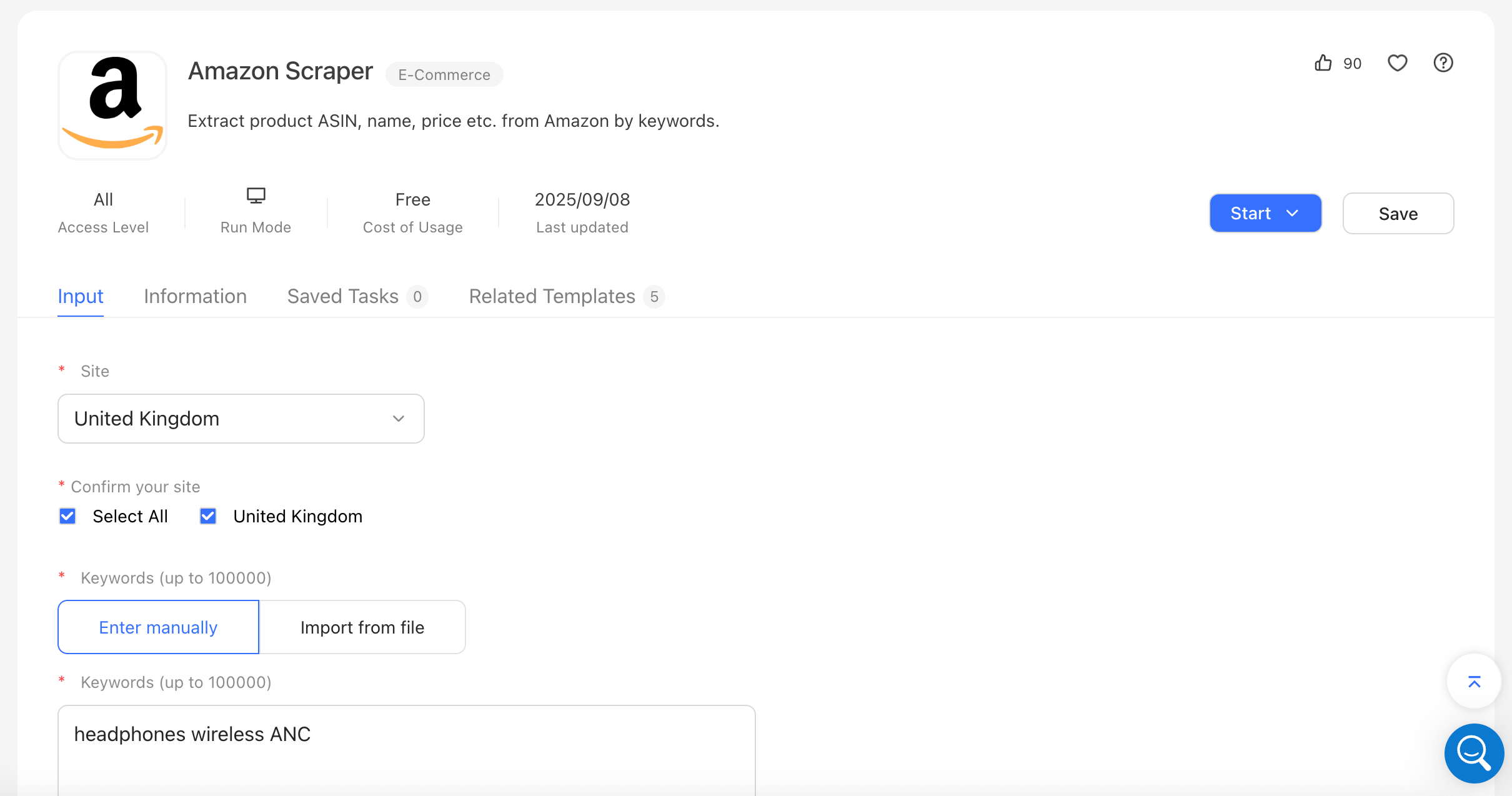
Task: Open the Saved Tasks tab
Action: click(x=342, y=296)
